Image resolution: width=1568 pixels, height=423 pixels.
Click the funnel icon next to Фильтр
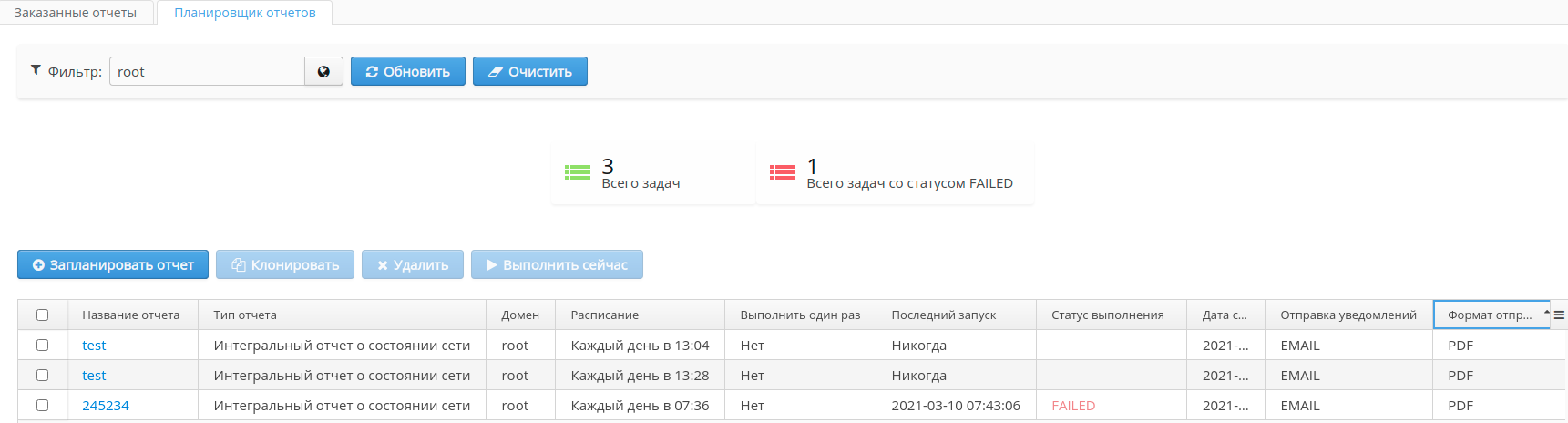pos(36,70)
